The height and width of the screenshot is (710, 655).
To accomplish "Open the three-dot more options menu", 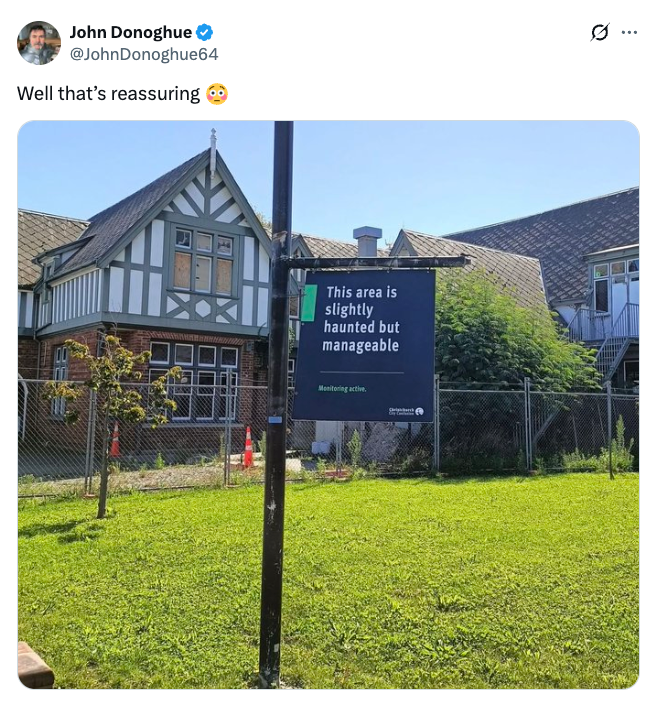I will click(x=630, y=32).
